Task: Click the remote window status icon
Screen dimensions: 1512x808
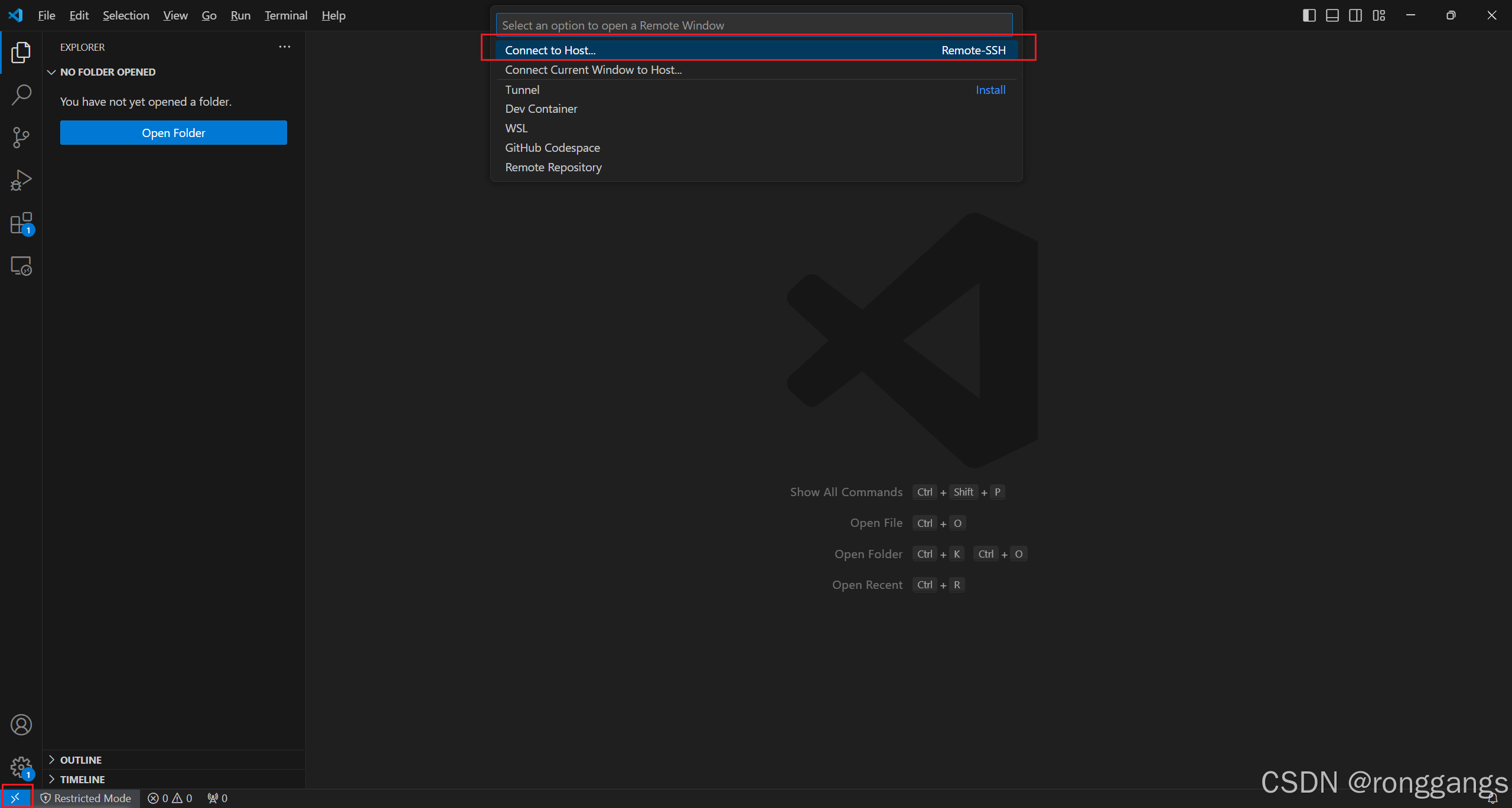Action: 15,798
